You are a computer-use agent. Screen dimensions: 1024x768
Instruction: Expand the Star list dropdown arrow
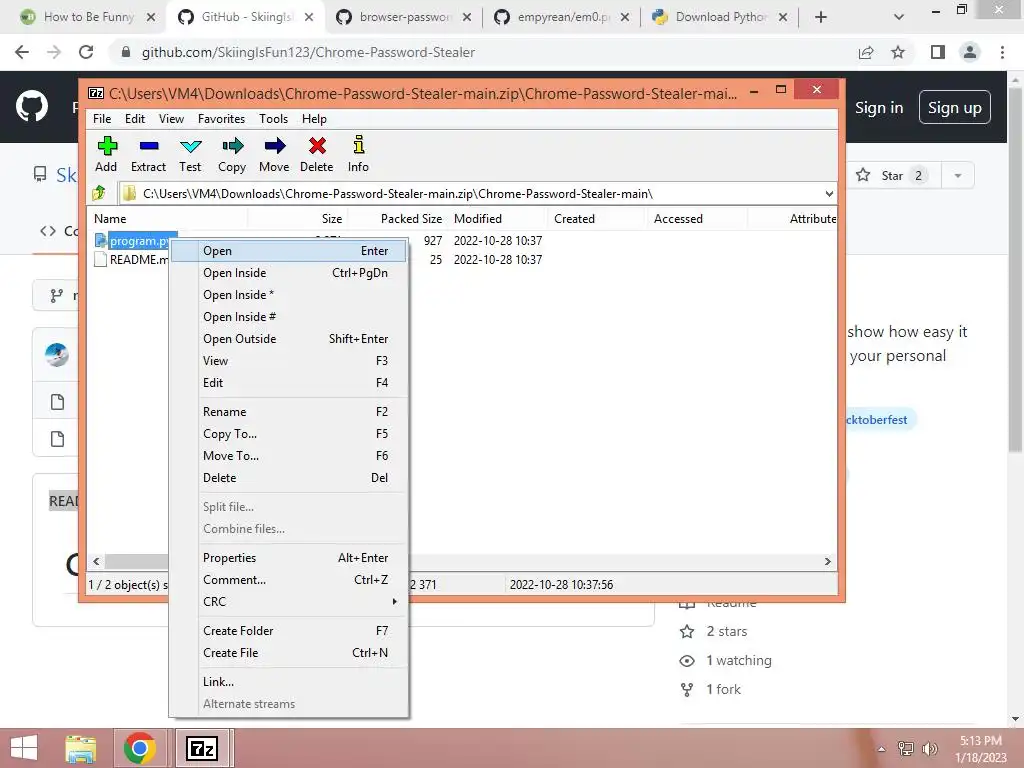[958, 175]
